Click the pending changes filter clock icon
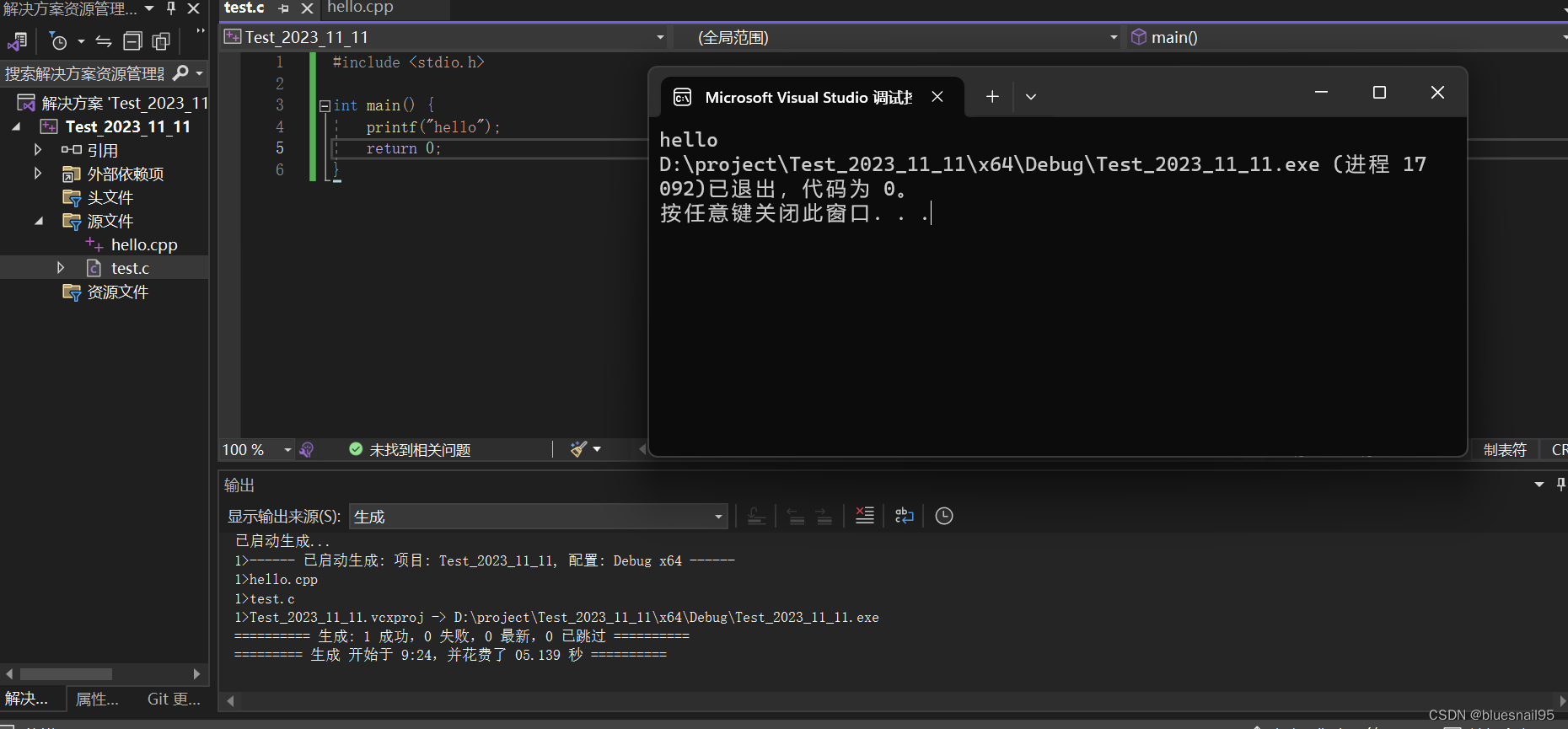 pos(58,41)
